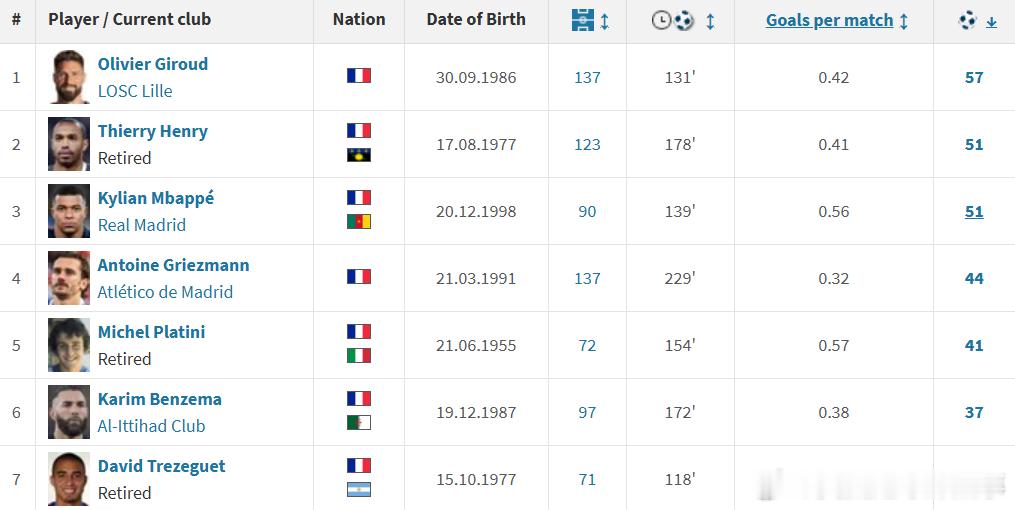Open the Real Madrid club link
Image resolution: width=1015 pixels, height=510 pixels.
pos(142,225)
